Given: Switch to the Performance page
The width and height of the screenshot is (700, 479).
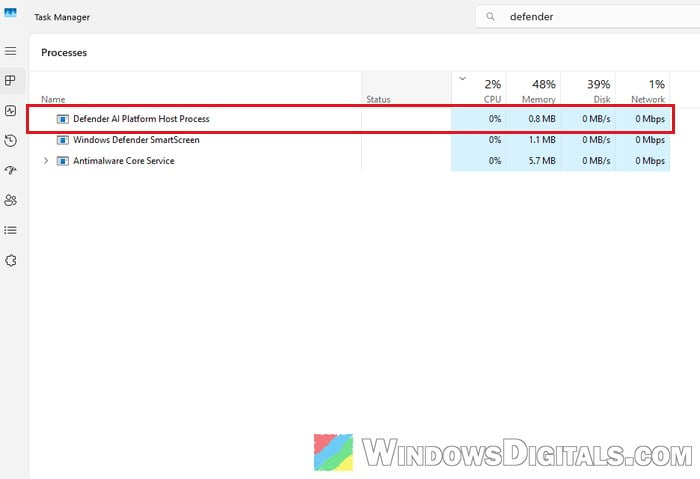Looking at the screenshot, I should 11,111.
